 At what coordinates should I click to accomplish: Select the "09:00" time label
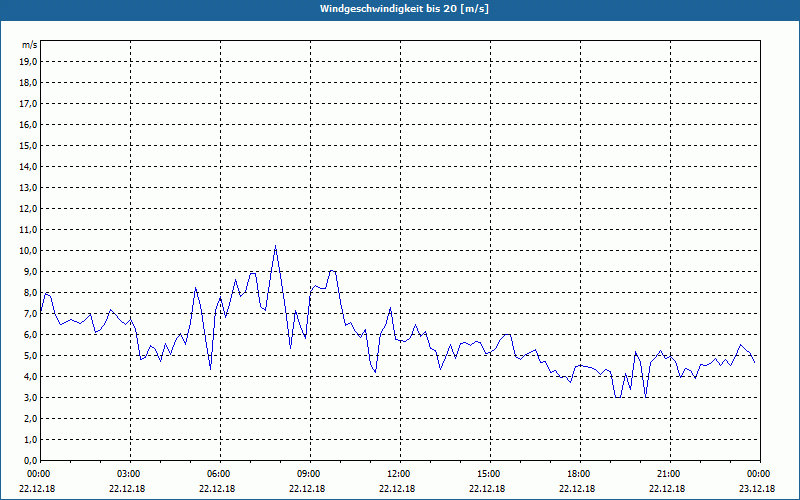(311, 474)
